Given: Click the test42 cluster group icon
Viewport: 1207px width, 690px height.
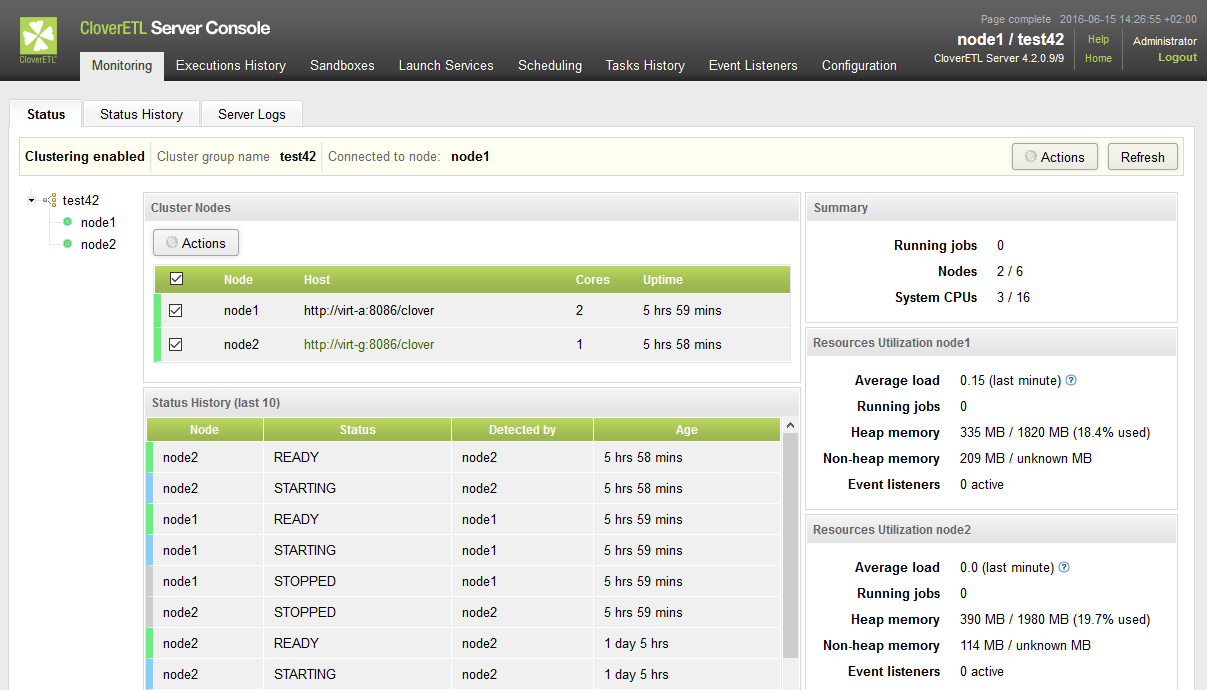Looking at the screenshot, I should [x=50, y=200].
